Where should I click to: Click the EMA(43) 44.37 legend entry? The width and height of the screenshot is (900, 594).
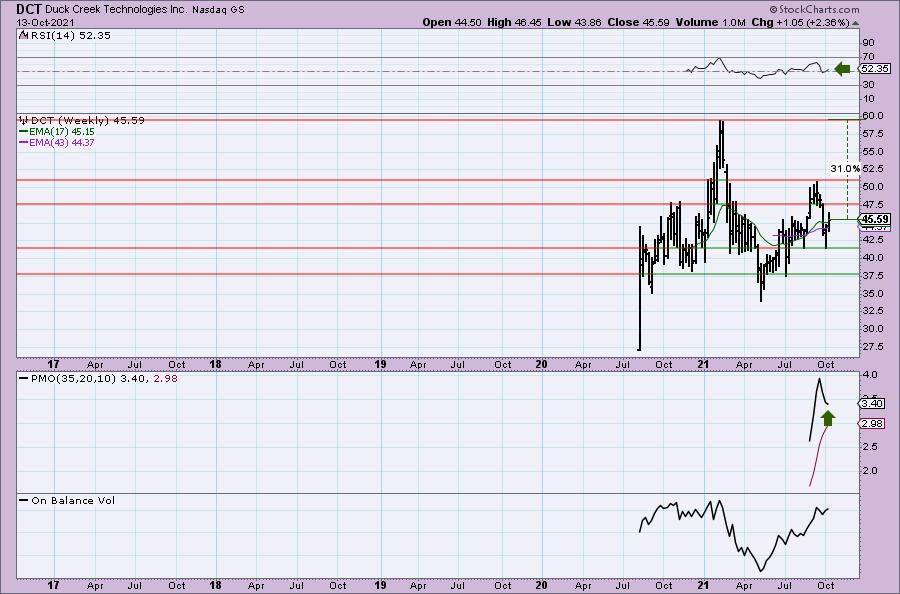click(61, 142)
